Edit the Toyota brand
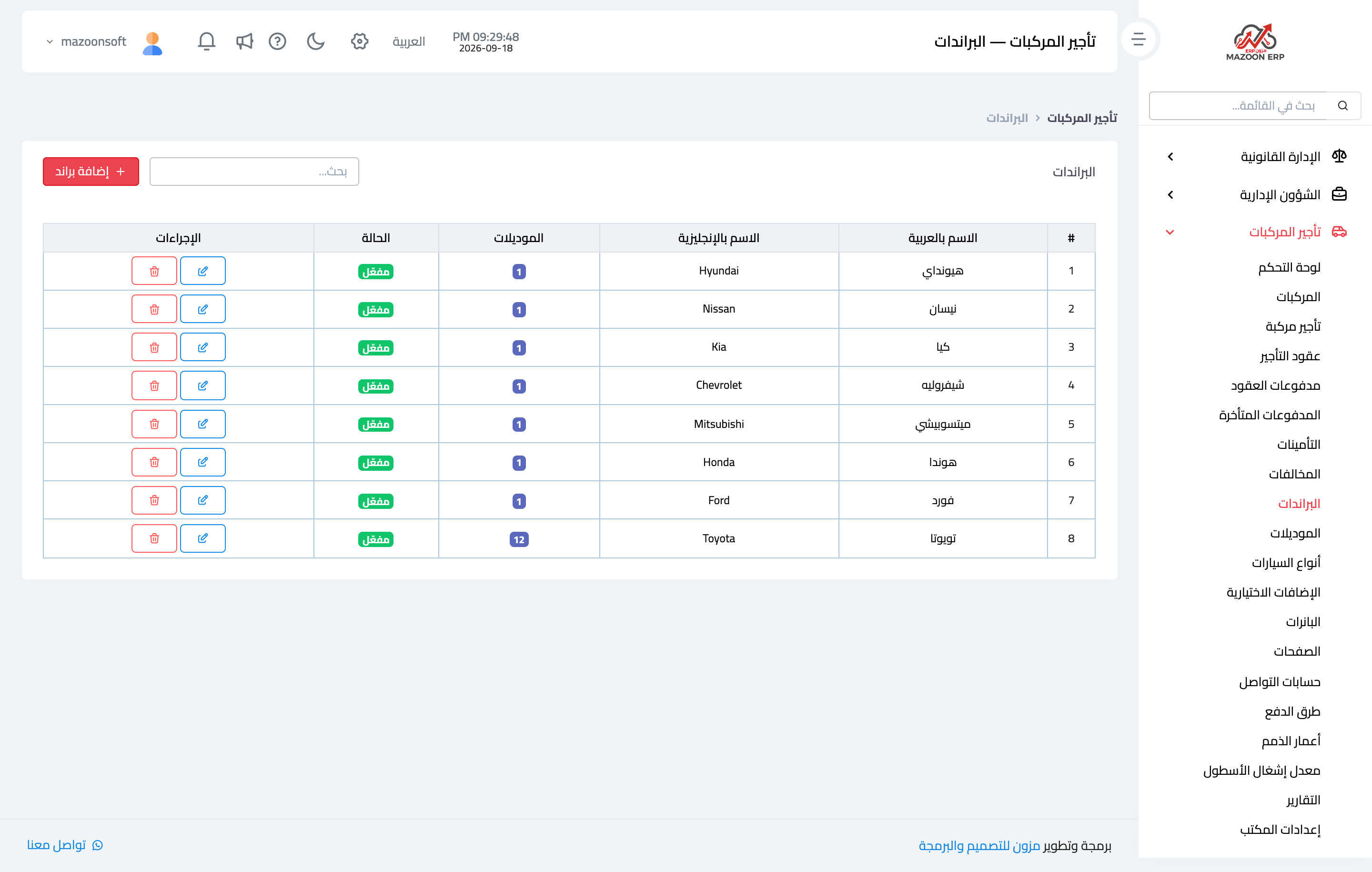Viewport: 1372px width, 872px height. [x=203, y=538]
